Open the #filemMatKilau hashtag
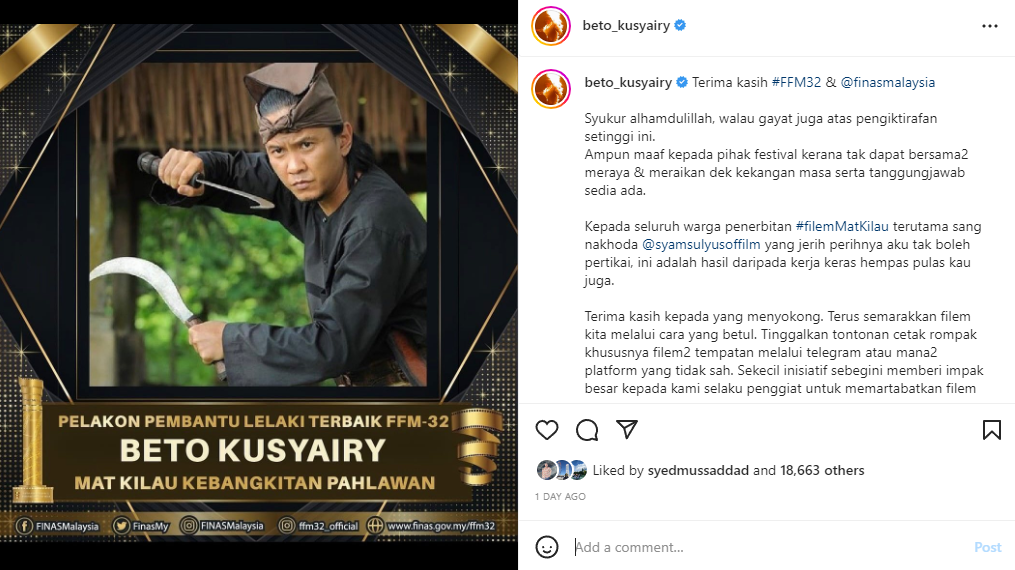Viewport: 1015px width, 570px height. (x=842, y=226)
